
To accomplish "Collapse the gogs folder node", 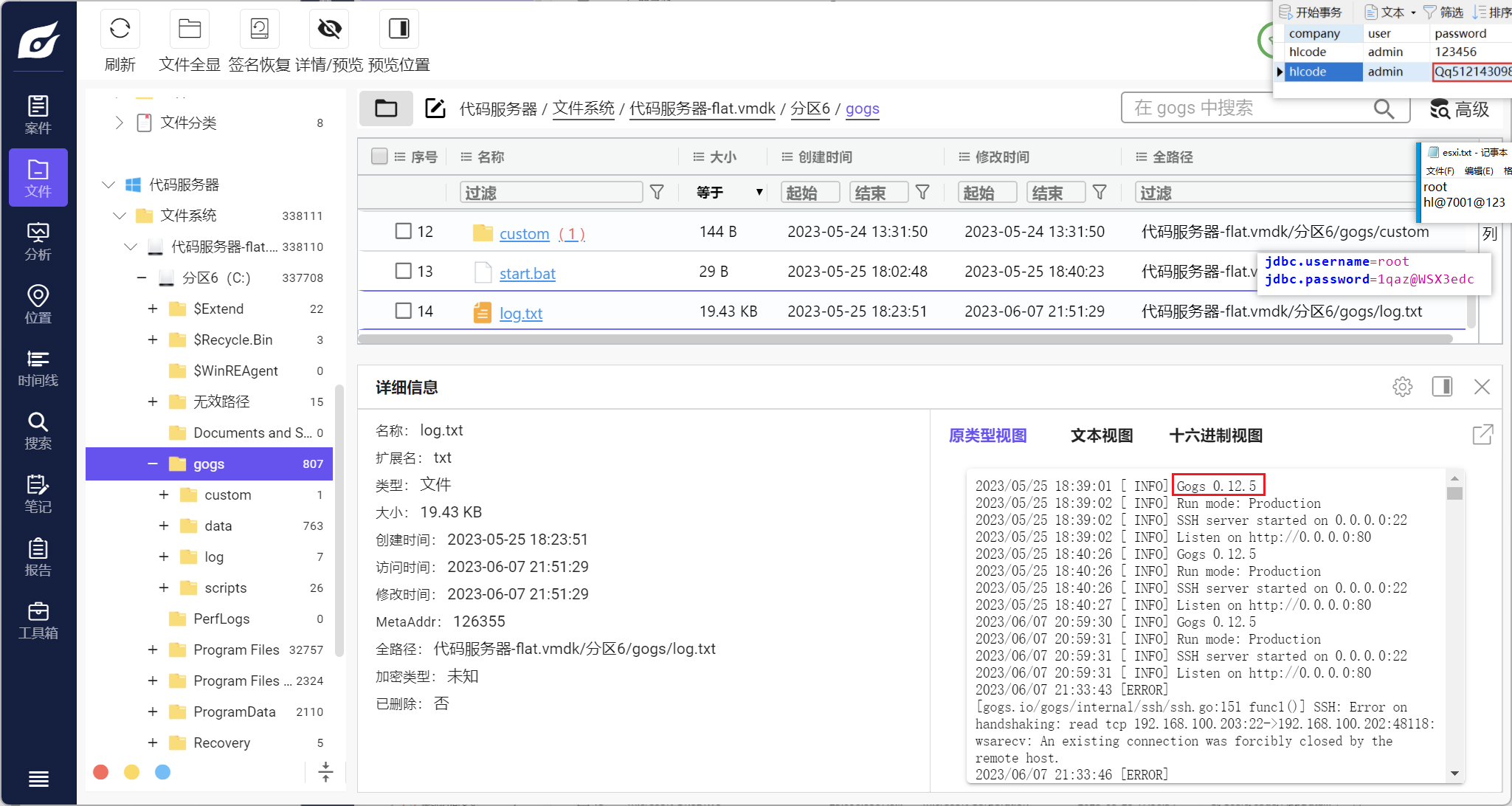I will pyautogui.click(x=152, y=464).
